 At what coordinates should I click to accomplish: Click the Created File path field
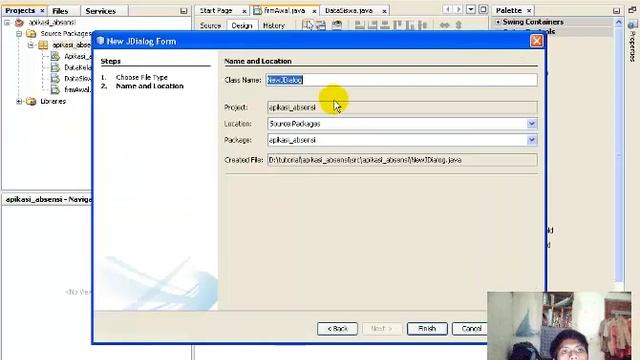point(402,160)
